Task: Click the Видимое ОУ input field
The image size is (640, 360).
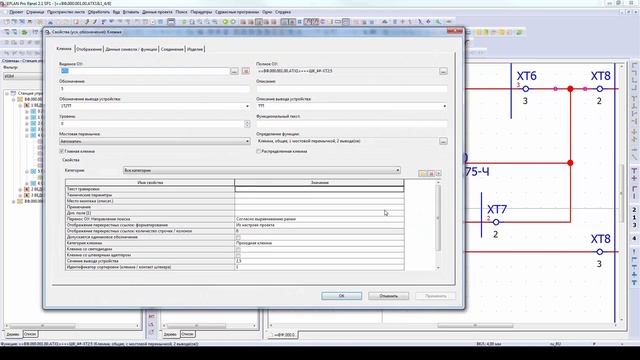Action: coord(144,71)
